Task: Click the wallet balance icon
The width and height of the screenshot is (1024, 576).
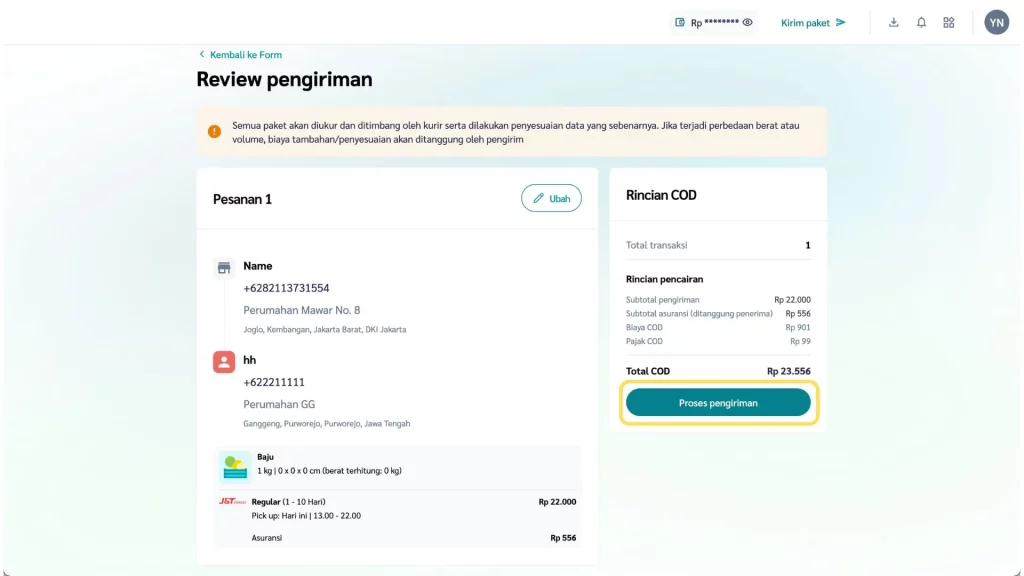Action: 680,22
